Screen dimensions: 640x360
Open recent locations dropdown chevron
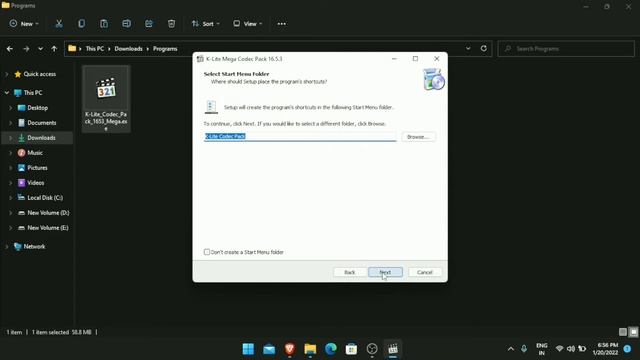(x=40, y=49)
